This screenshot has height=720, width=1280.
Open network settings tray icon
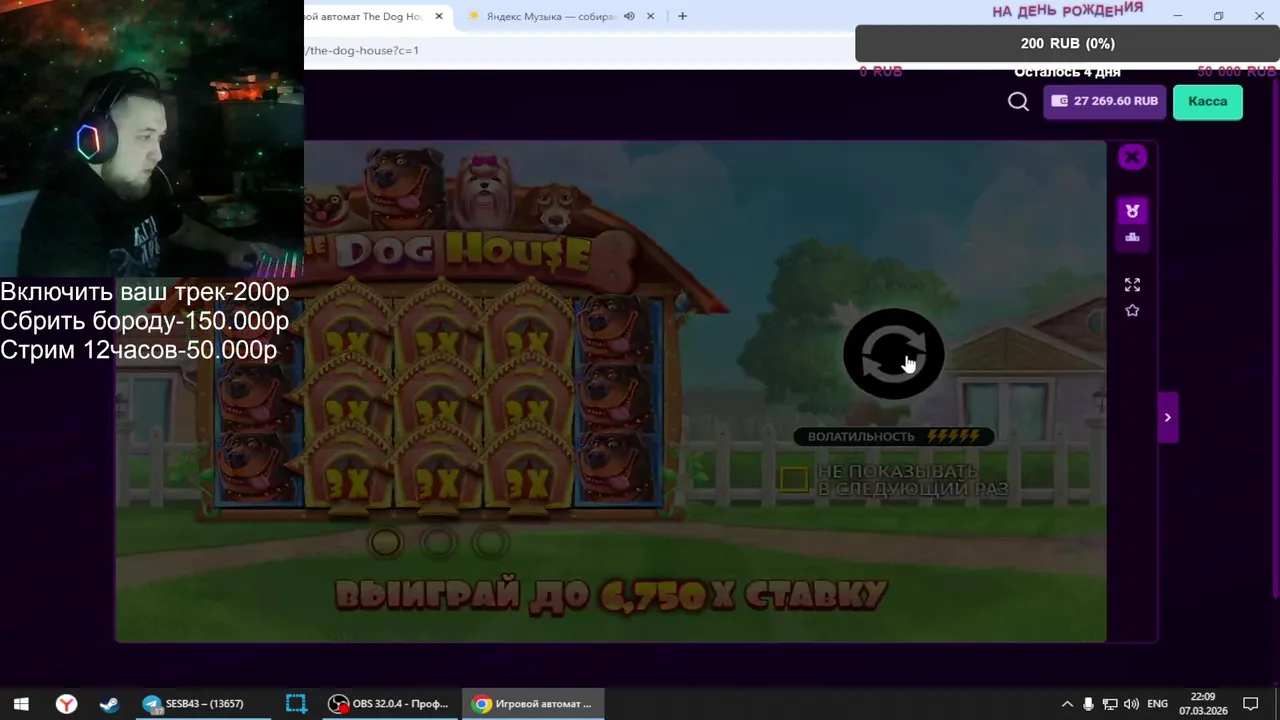coord(1110,704)
